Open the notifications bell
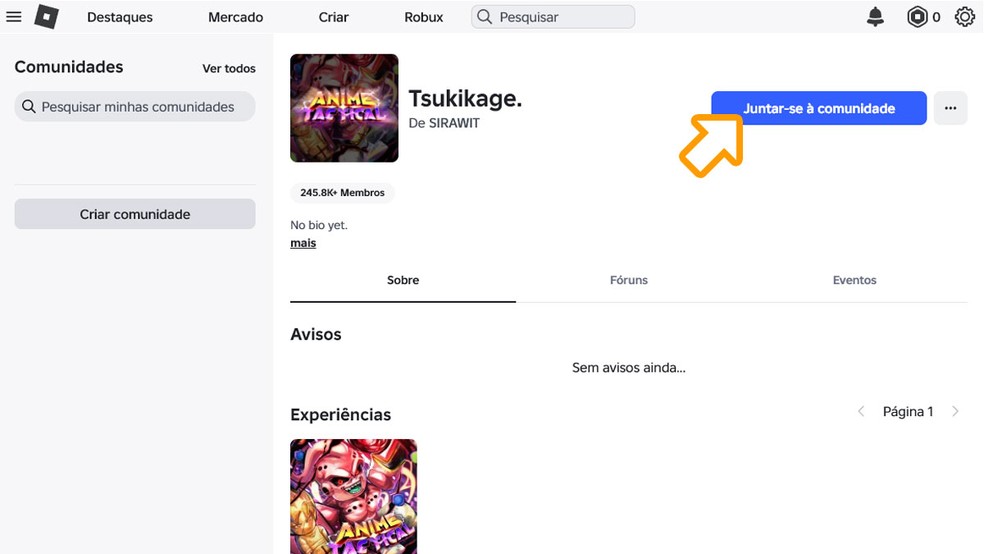The width and height of the screenshot is (984, 554). (875, 17)
